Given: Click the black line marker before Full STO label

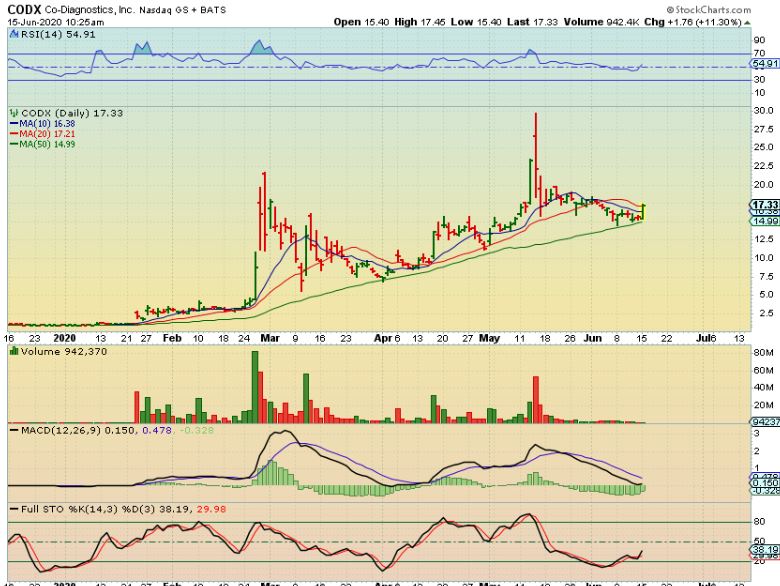Looking at the screenshot, I should pos(14,509).
